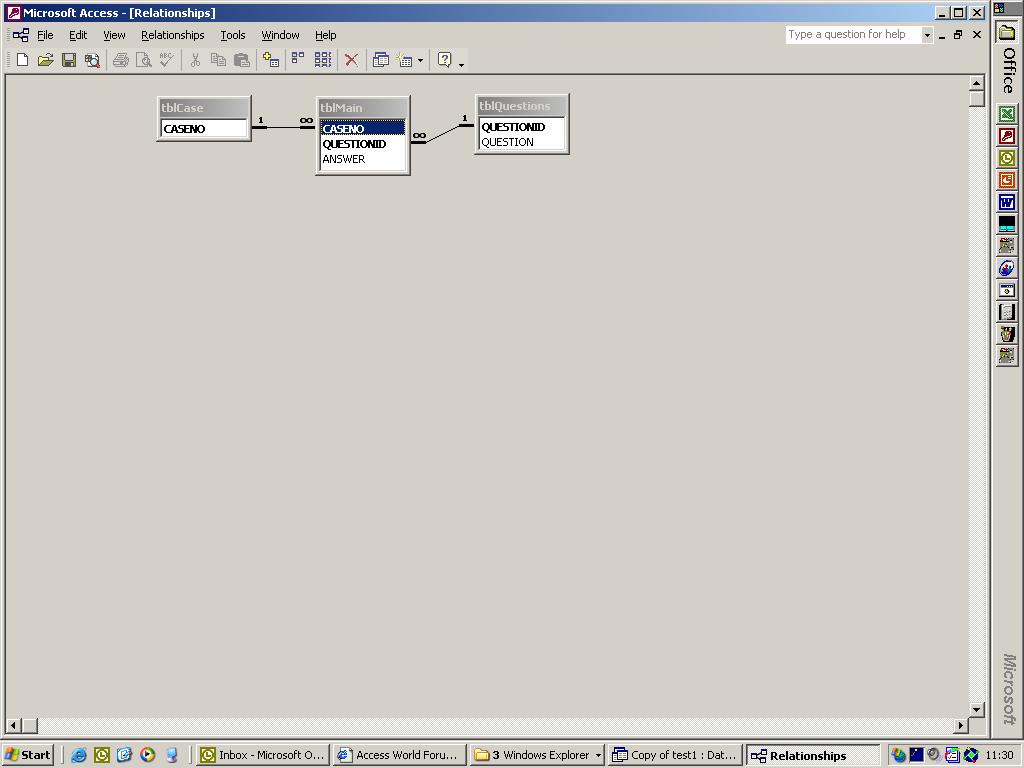Image resolution: width=1024 pixels, height=768 pixels.
Task: Select the highlighted CASENO field in tblMain
Action: (x=362, y=129)
